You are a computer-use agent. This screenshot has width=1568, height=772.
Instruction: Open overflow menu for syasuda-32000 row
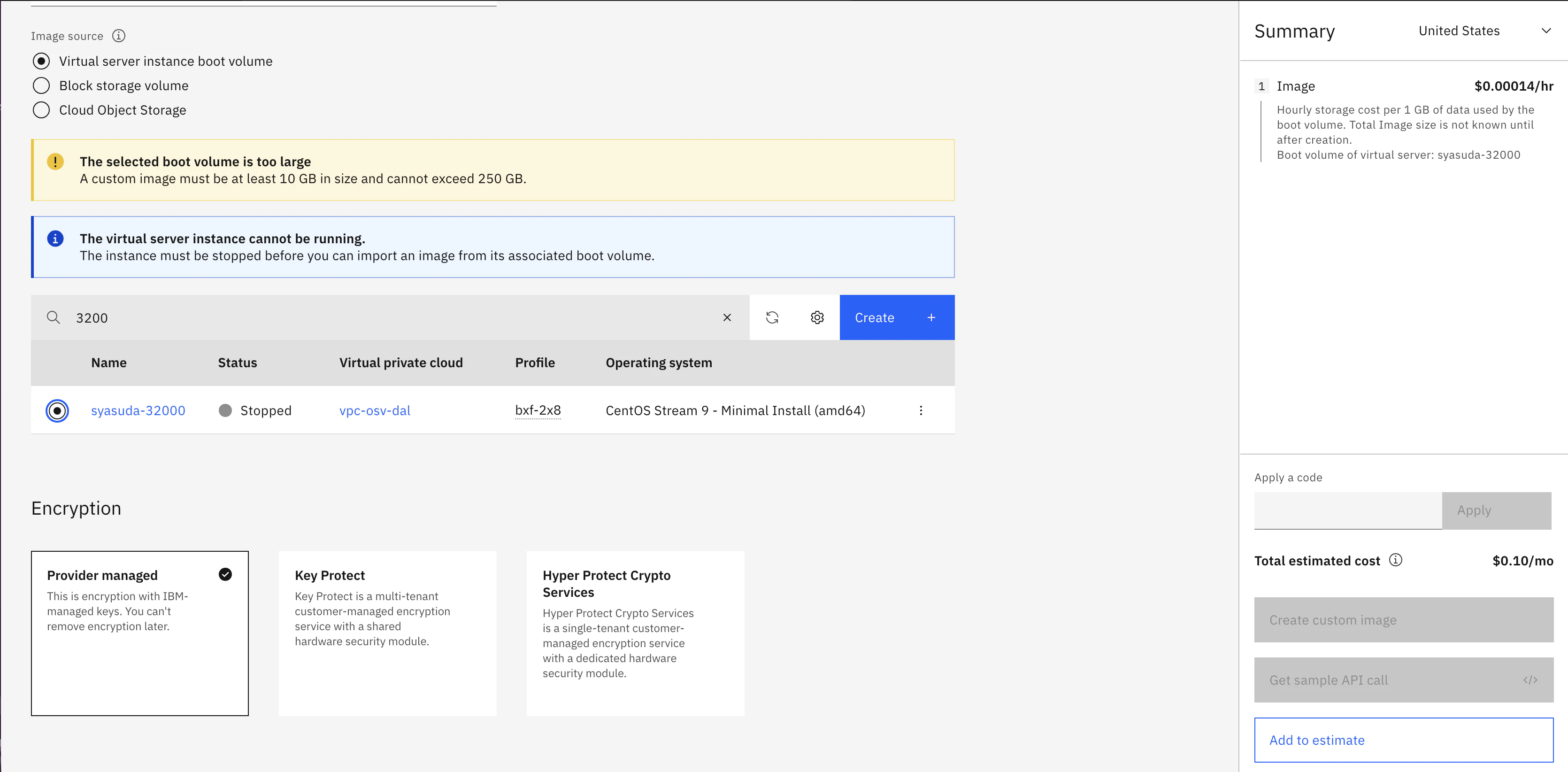[x=921, y=410]
